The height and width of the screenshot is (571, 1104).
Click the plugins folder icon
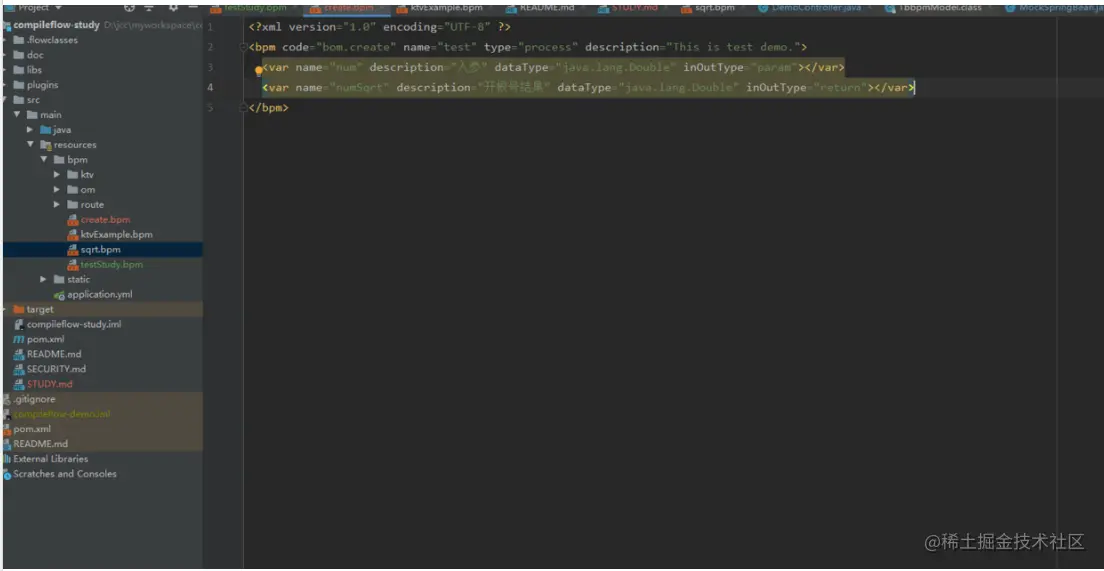tap(19, 84)
